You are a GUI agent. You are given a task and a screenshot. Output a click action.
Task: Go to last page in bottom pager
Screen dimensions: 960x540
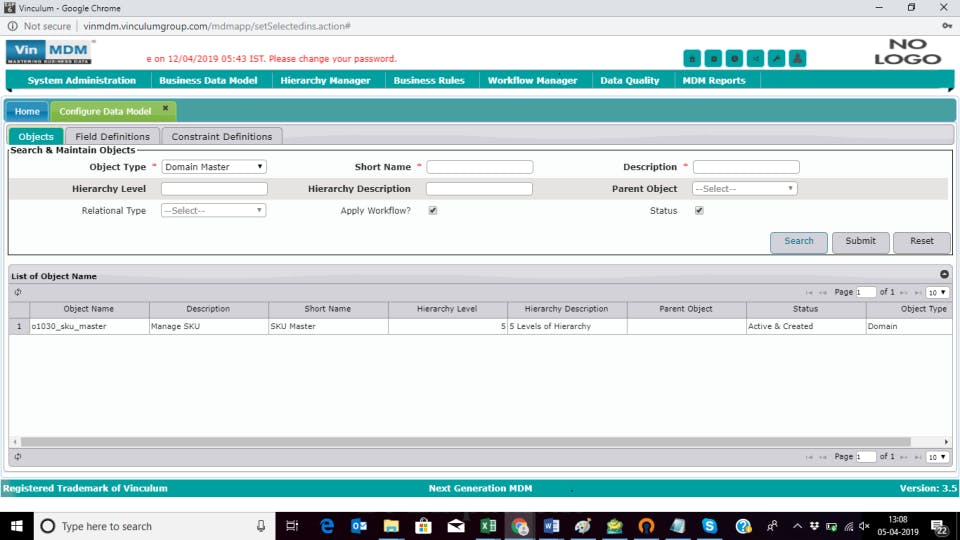point(917,457)
